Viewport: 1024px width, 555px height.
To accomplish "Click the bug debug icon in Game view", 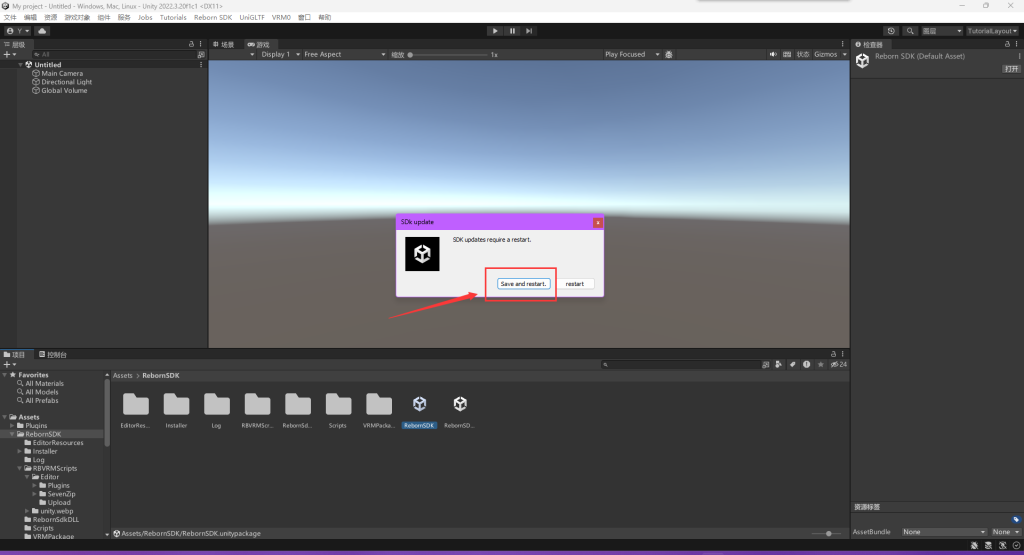I will point(669,54).
